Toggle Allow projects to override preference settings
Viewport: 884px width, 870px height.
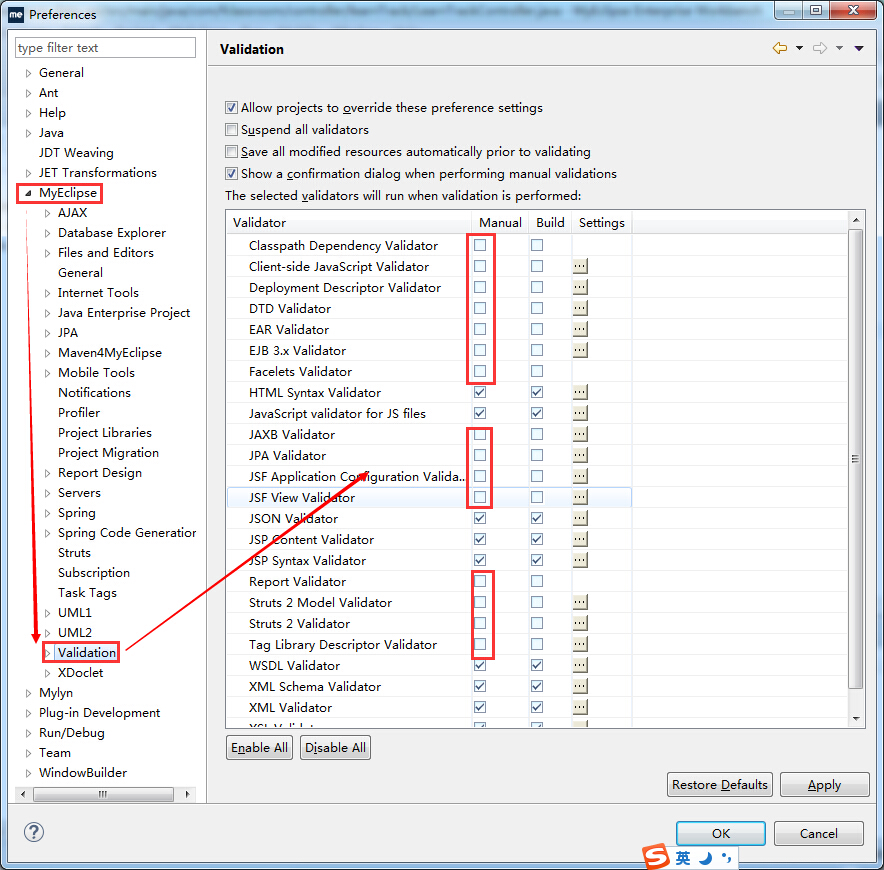[231, 108]
